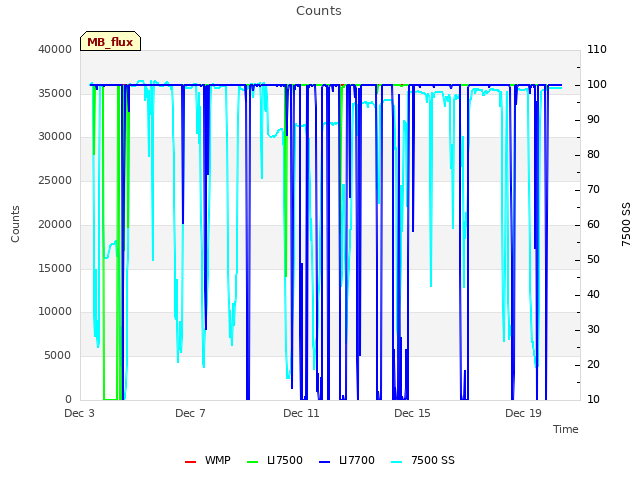This screenshot has width=640, height=480.
Task: Click the Dec 7 x-axis label
Action: tap(190, 413)
